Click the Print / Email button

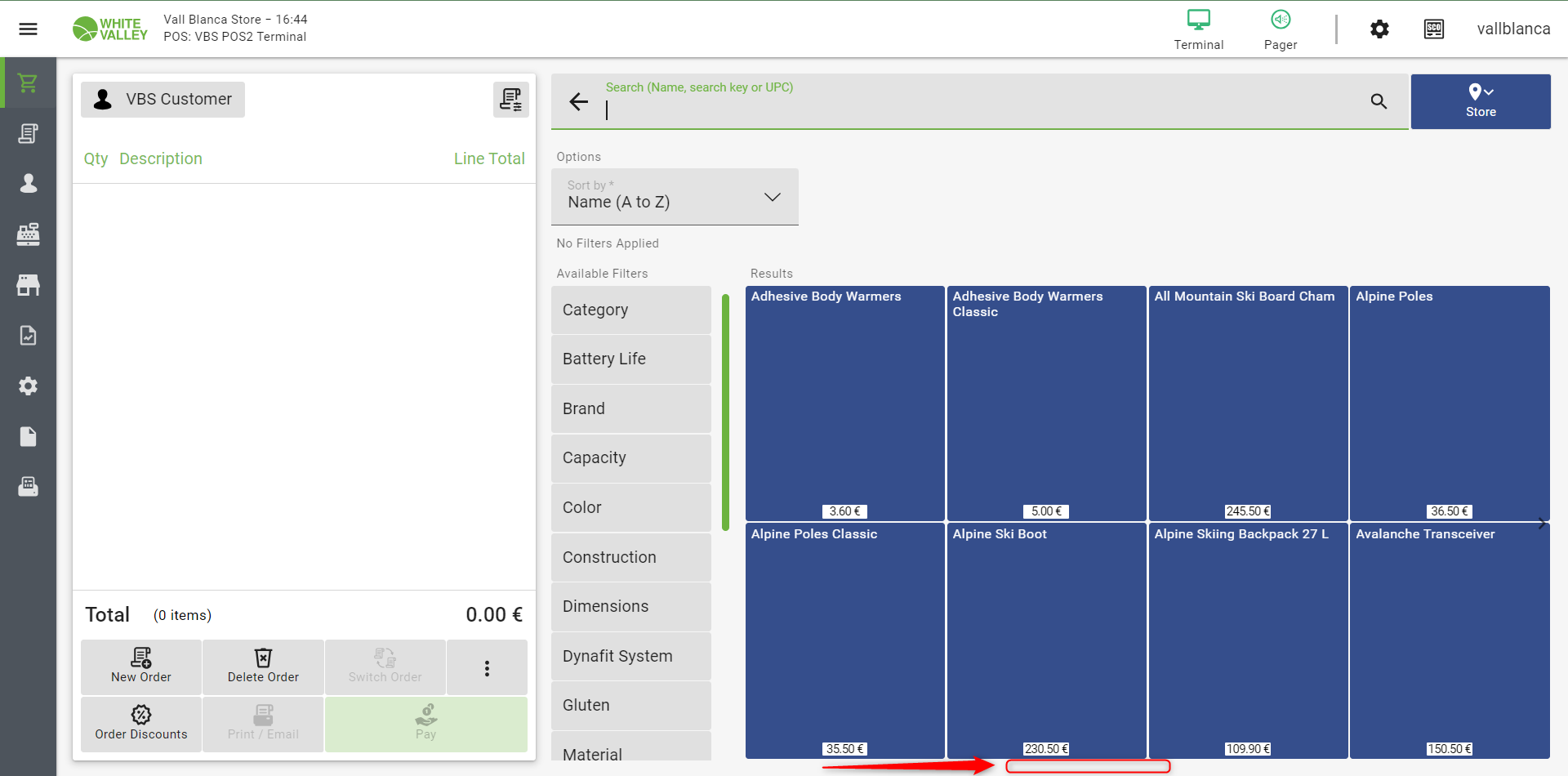pyautogui.click(x=263, y=724)
